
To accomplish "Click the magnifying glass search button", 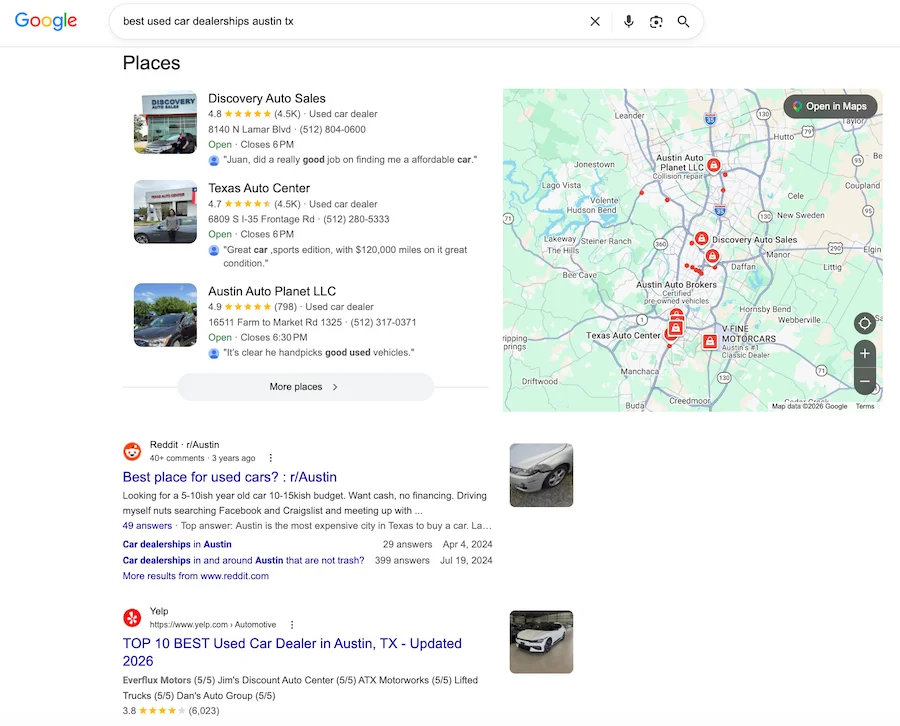I will [x=683, y=22].
